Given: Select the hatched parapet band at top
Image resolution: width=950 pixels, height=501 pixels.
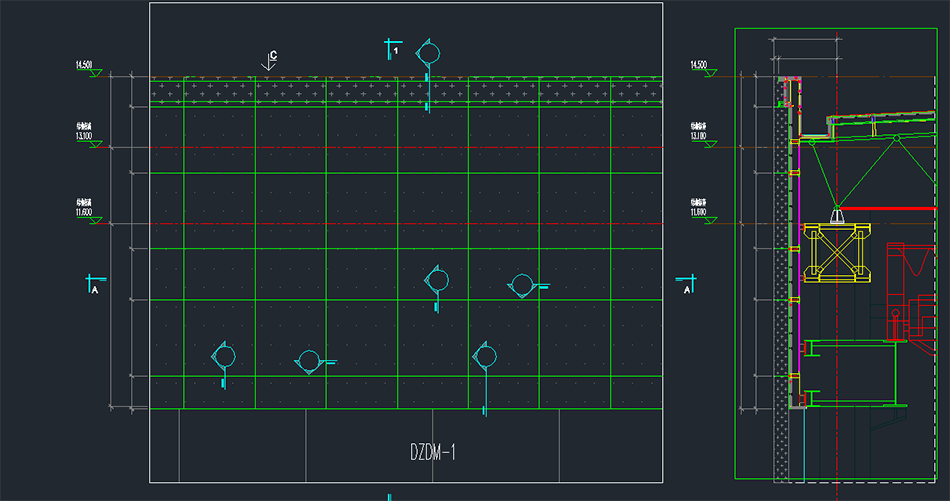Looking at the screenshot, I should [406, 91].
